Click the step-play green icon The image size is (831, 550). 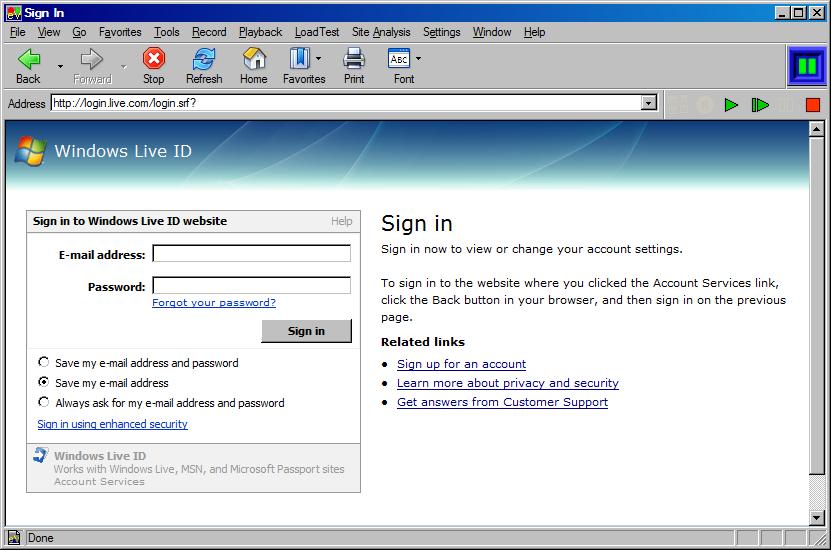click(760, 105)
